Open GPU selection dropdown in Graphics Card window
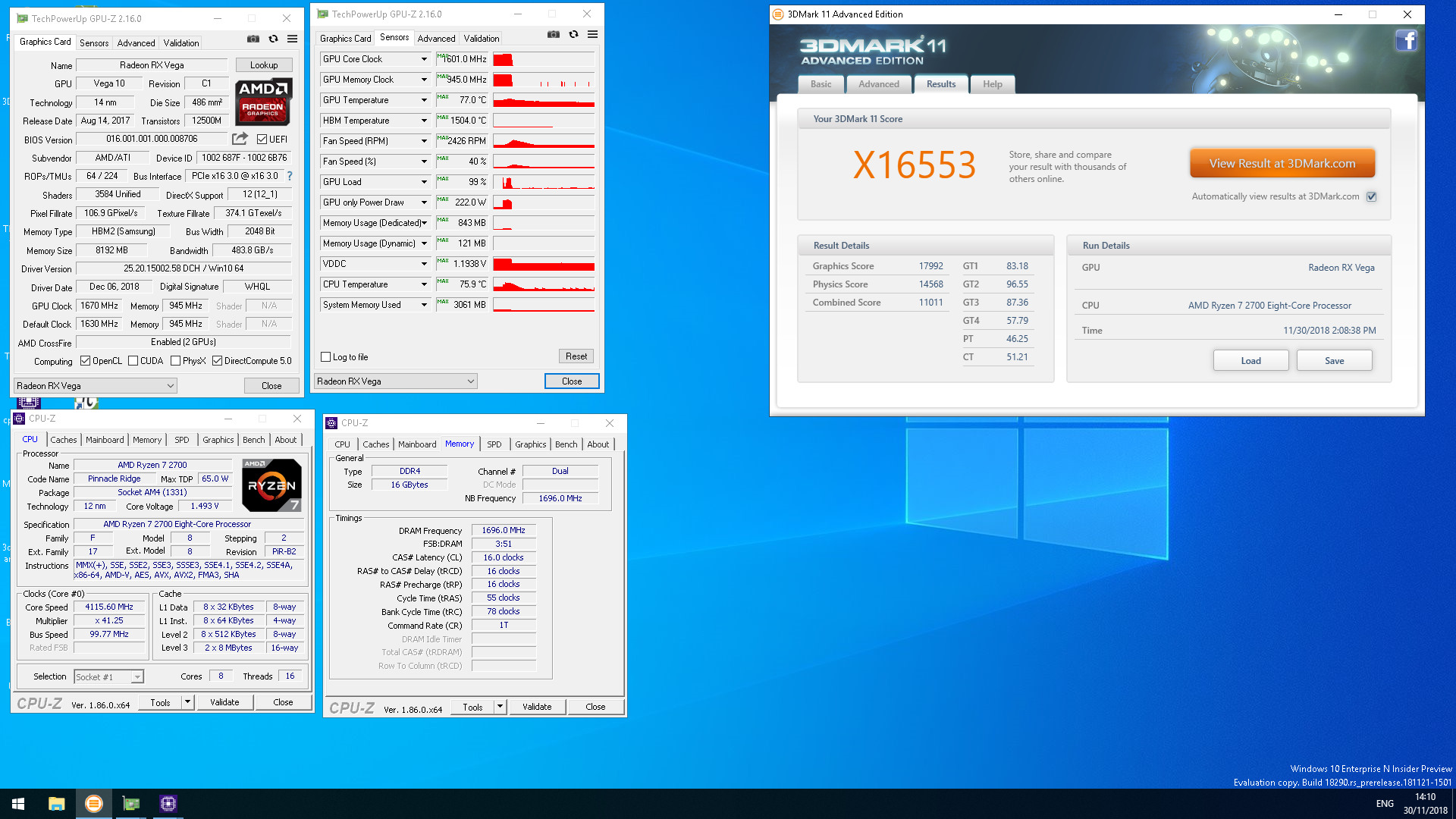The image size is (1456, 819). click(x=96, y=386)
